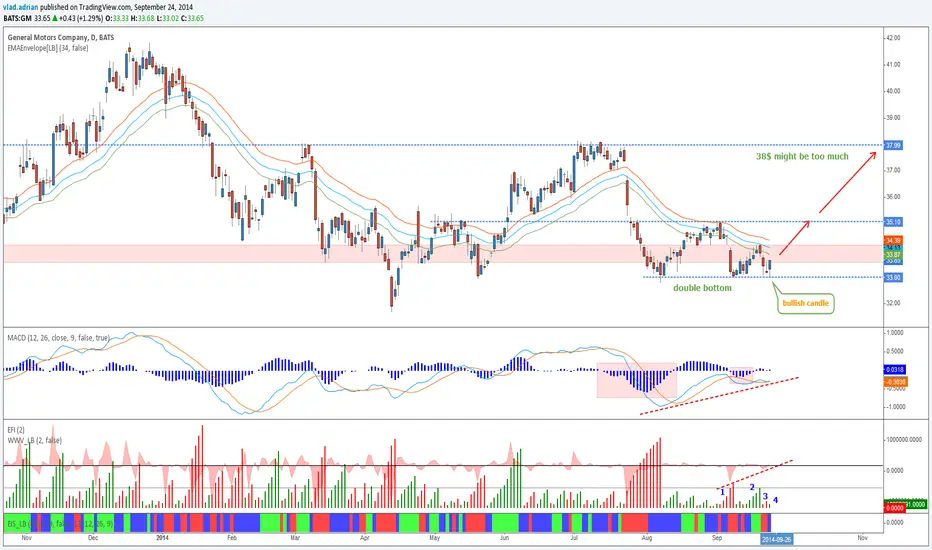Click the orange MACD signal value label
Image resolution: width=932 pixels, height=550 pixels.
point(895,382)
